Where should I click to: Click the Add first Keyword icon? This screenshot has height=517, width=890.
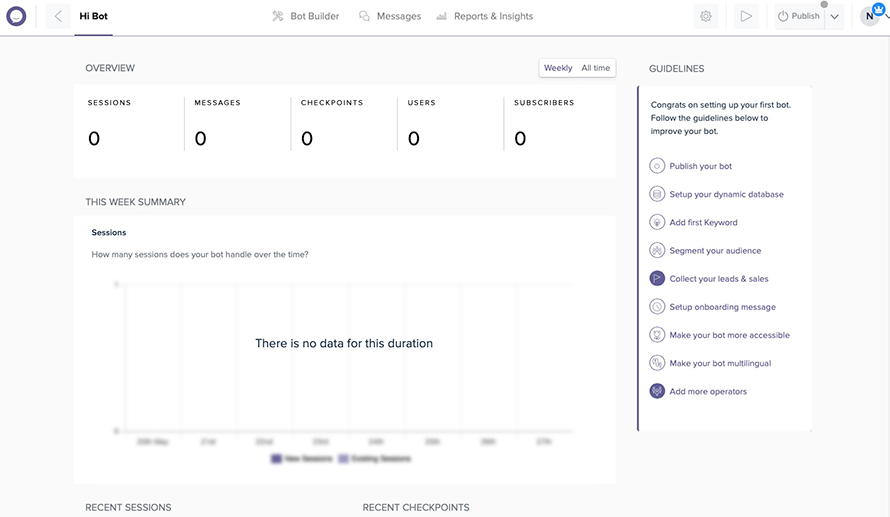tap(657, 222)
